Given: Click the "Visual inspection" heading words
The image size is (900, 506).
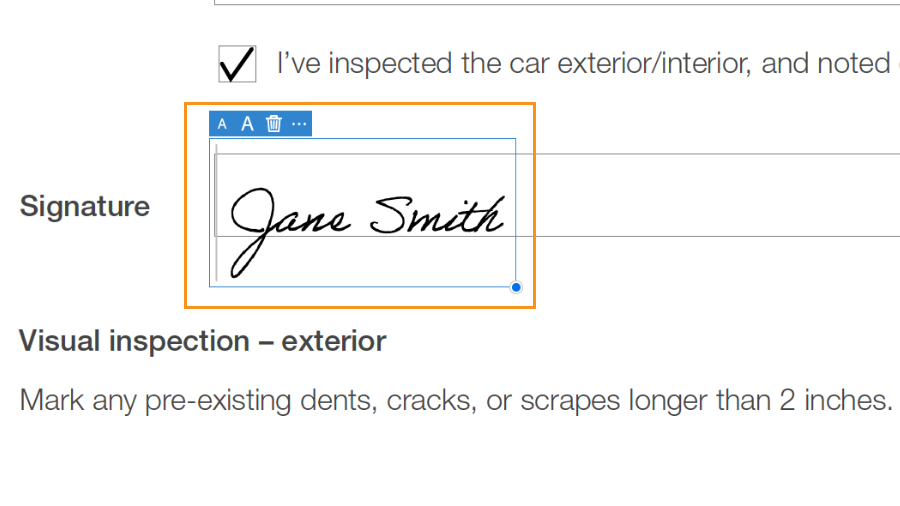Looking at the screenshot, I should pyautogui.click(x=133, y=342).
